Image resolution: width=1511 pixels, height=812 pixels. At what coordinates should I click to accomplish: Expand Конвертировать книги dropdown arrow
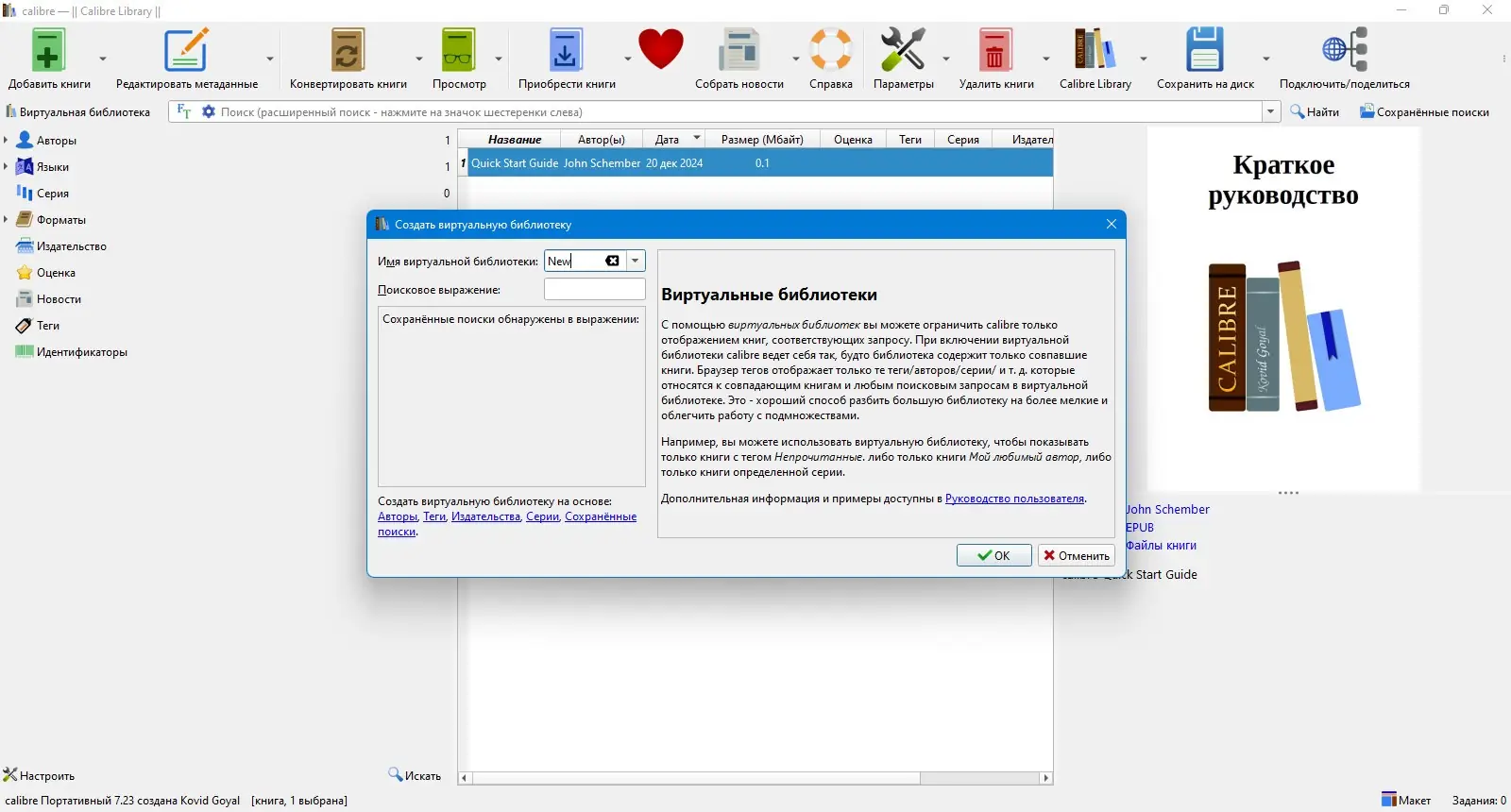pyautogui.click(x=419, y=59)
